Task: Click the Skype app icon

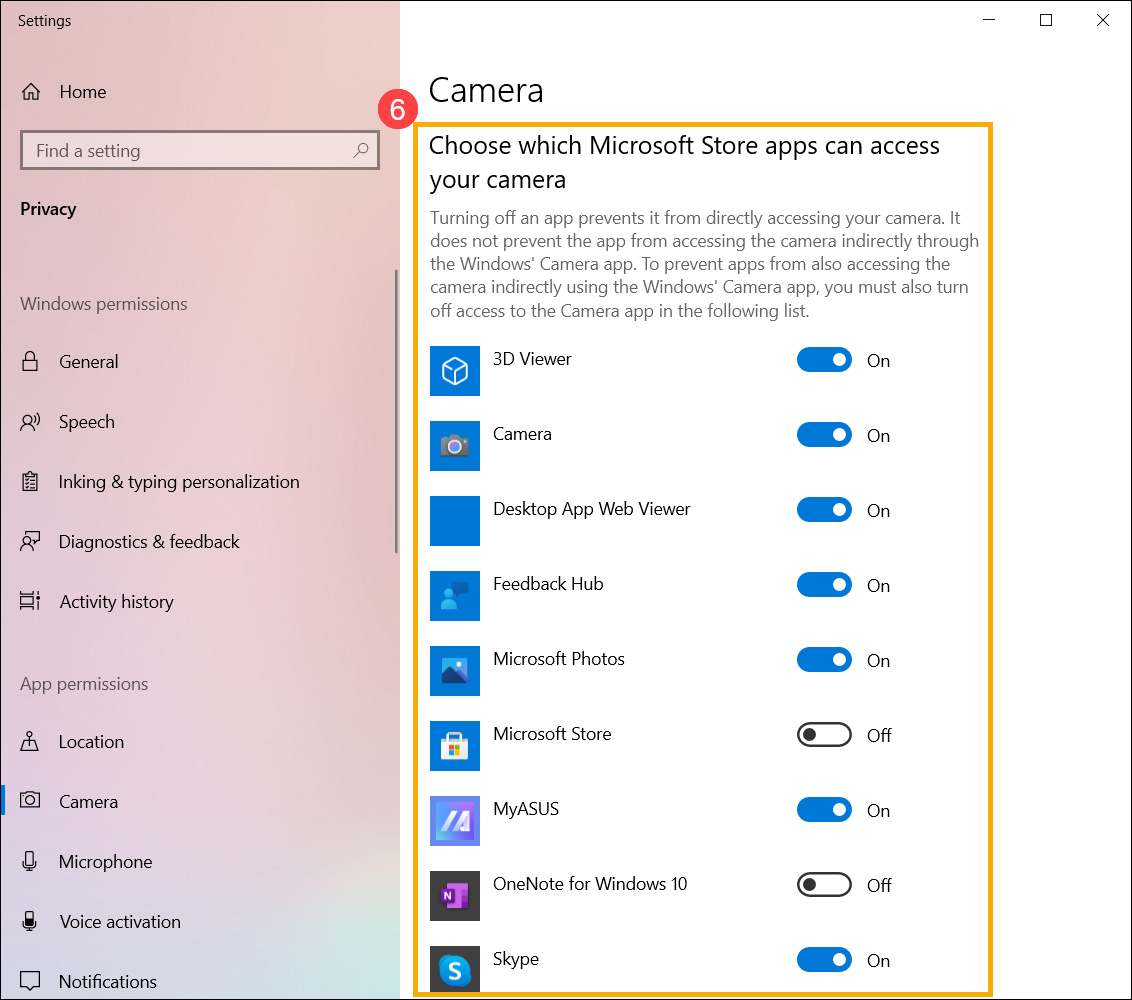Action: click(x=455, y=969)
